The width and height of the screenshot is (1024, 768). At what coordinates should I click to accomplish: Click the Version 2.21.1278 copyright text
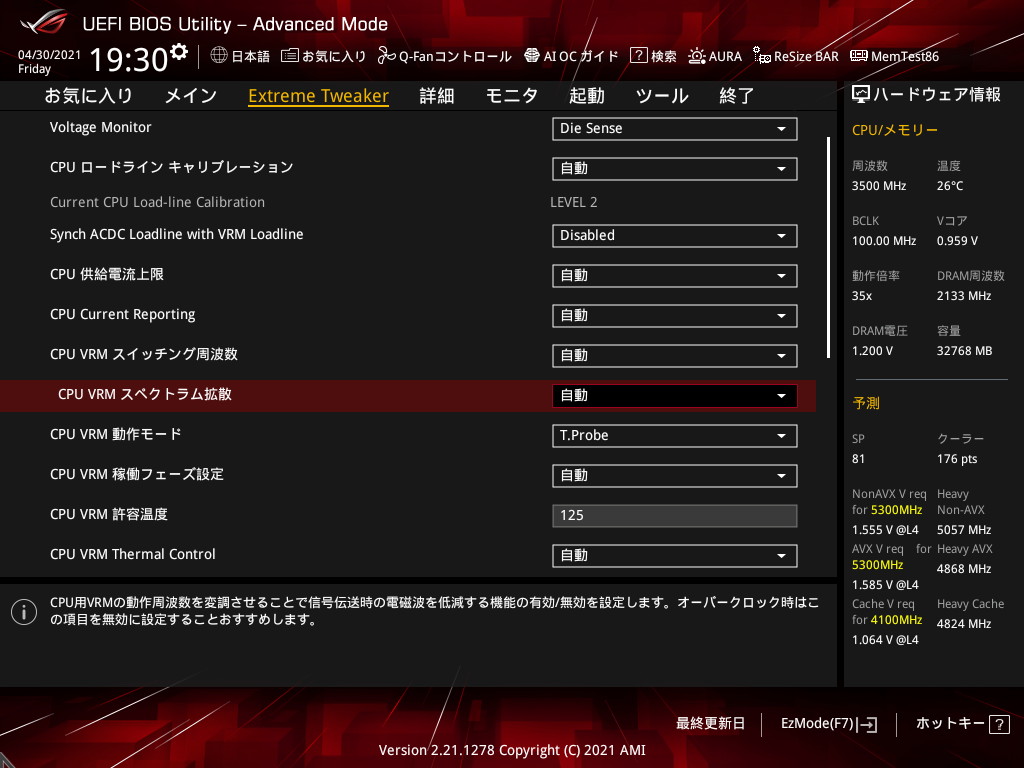(512, 750)
